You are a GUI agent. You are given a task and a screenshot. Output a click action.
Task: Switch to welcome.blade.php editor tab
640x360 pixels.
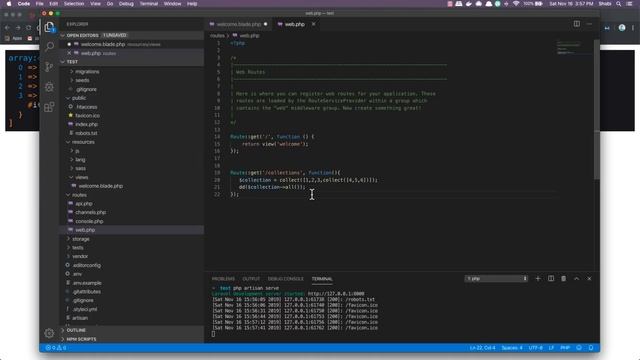tap(238, 24)
